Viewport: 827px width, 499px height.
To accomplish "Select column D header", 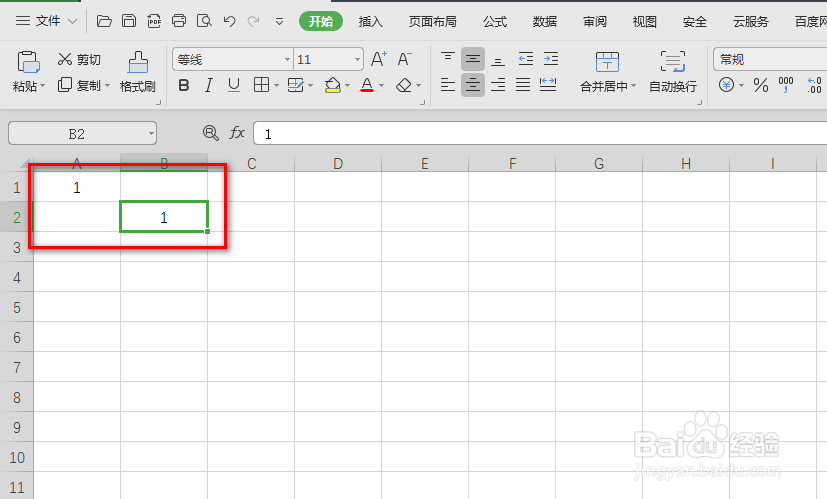I will pyautogui.click(x=338, y=164).
